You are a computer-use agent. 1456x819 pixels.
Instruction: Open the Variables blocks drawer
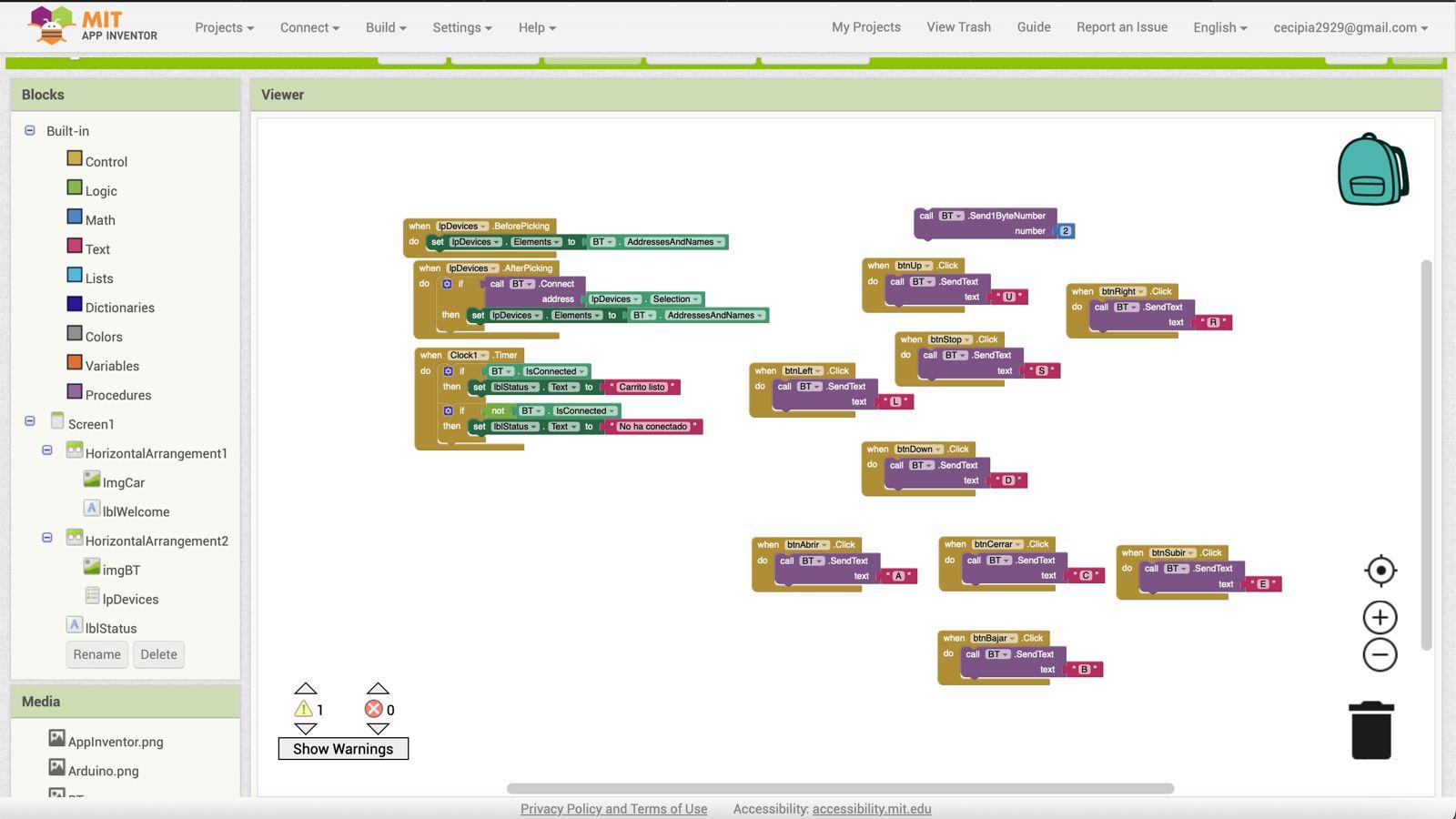[112, 365]
